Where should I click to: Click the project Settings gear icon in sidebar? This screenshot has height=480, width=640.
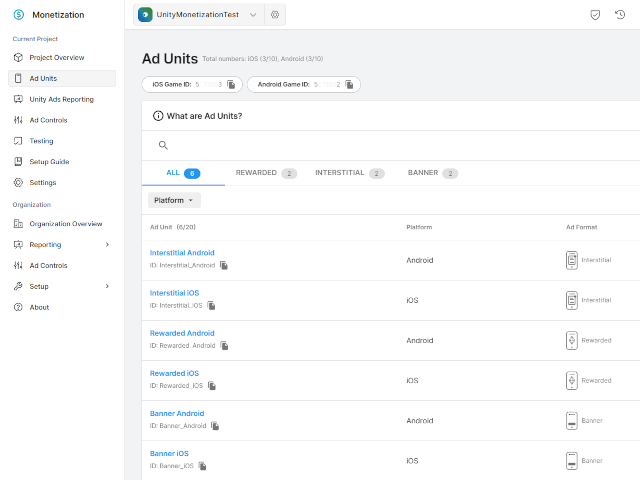[x=18, y=182]
